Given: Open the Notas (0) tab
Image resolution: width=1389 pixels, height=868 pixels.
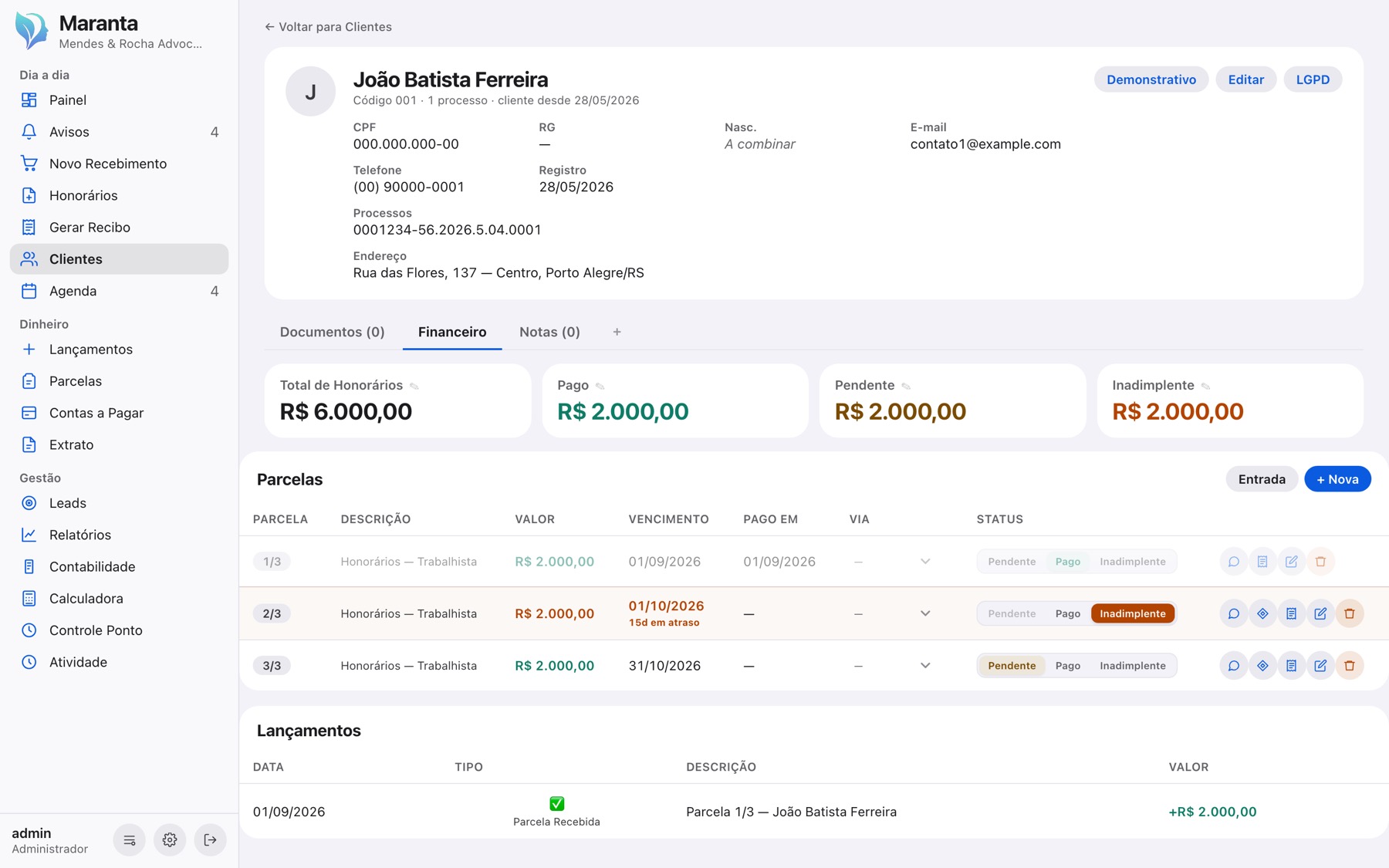Looking at the screenshot, I should tap(549, 332).
